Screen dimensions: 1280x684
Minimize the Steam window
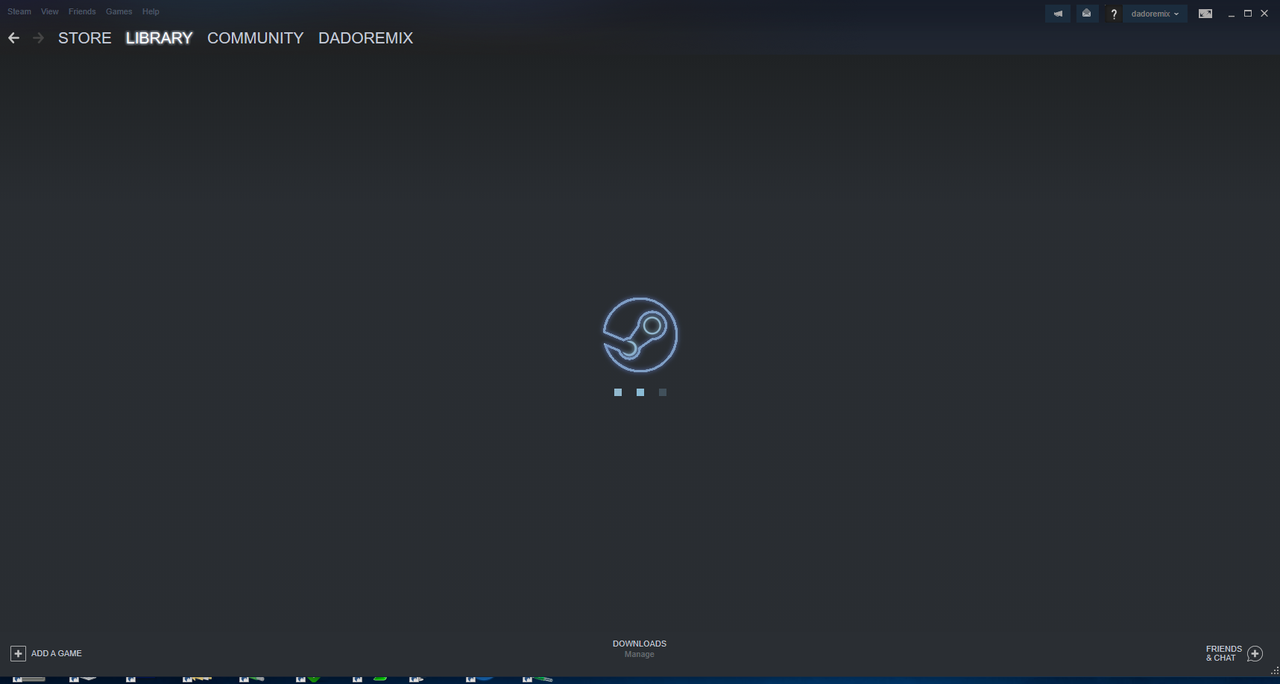[1232, 14]
